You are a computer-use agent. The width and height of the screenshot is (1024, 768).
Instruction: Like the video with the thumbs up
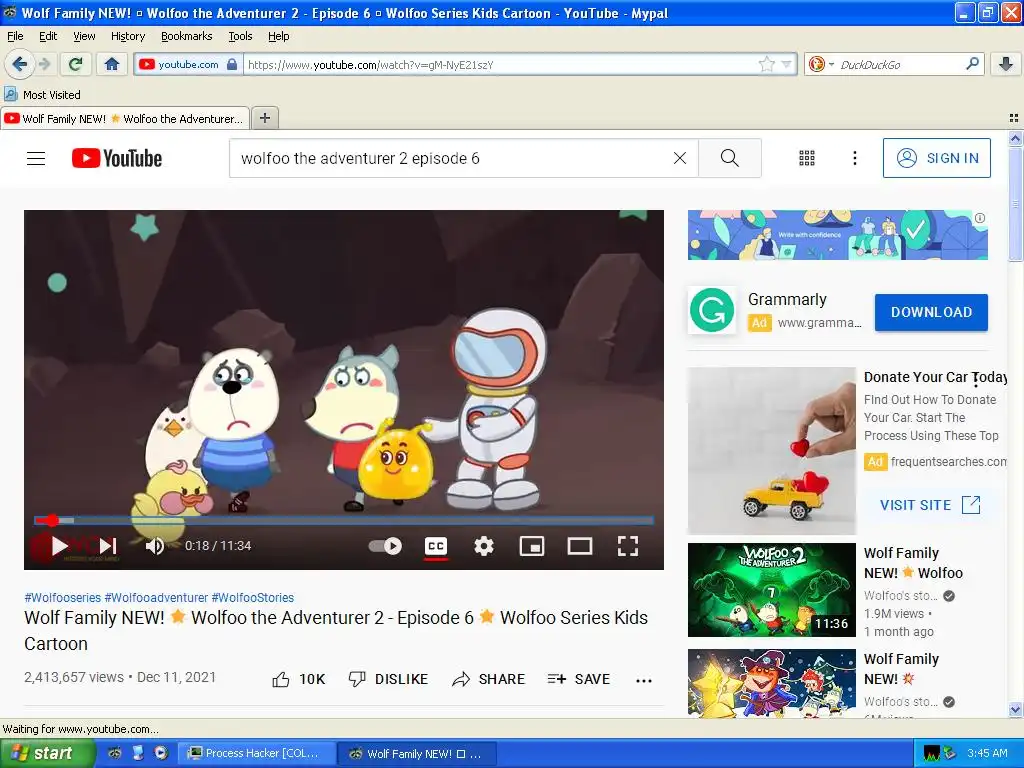coord(281,679)
